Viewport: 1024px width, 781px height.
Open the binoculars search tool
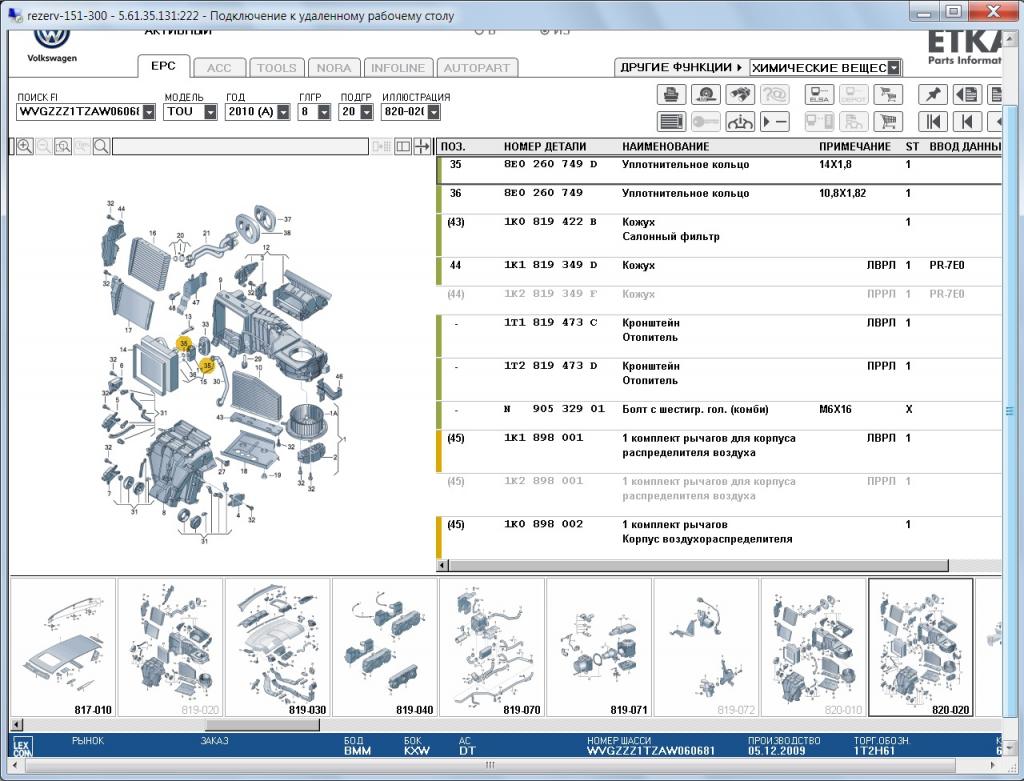(x=740, y=95)
